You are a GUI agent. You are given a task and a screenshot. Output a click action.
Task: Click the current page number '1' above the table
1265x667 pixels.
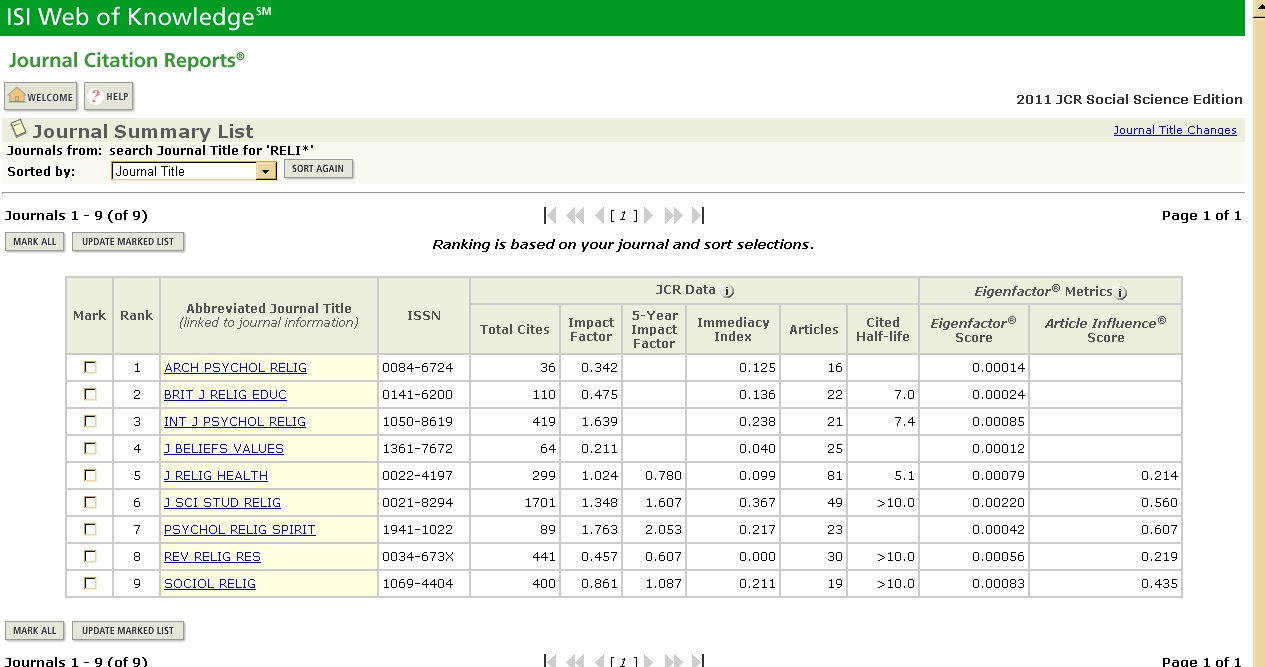623,216
